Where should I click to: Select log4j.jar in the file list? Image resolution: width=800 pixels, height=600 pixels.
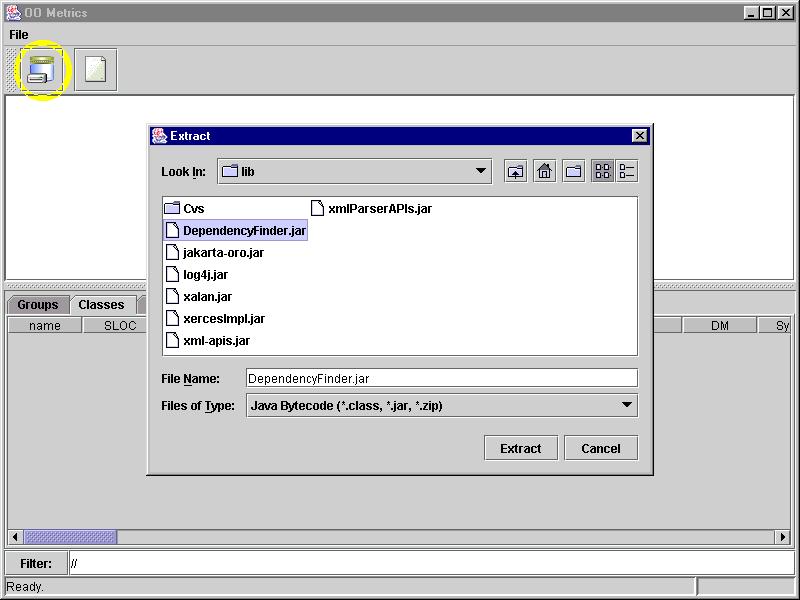click(205, 275)
